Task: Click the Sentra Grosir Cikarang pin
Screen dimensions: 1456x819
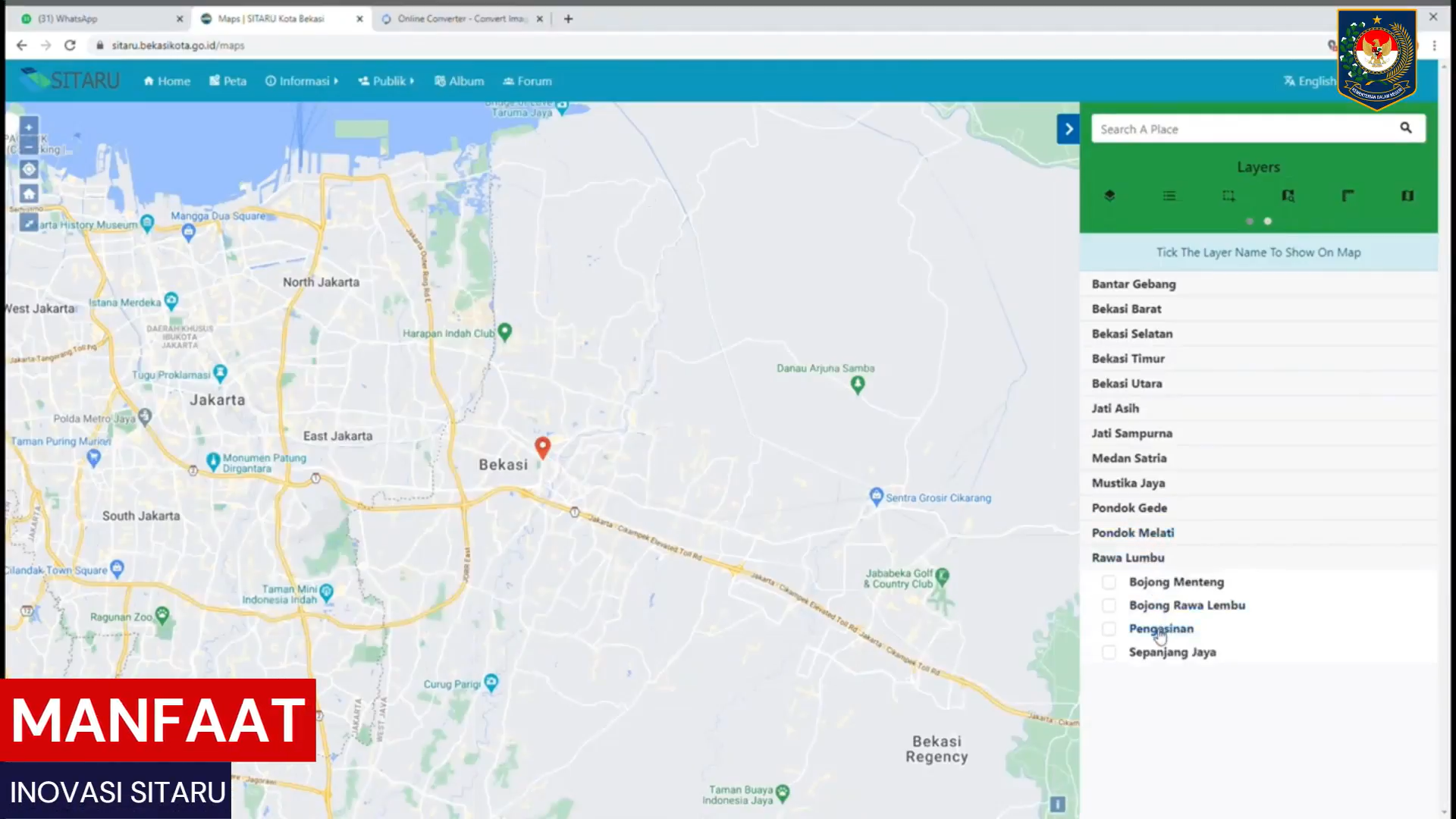Action: 877,497
